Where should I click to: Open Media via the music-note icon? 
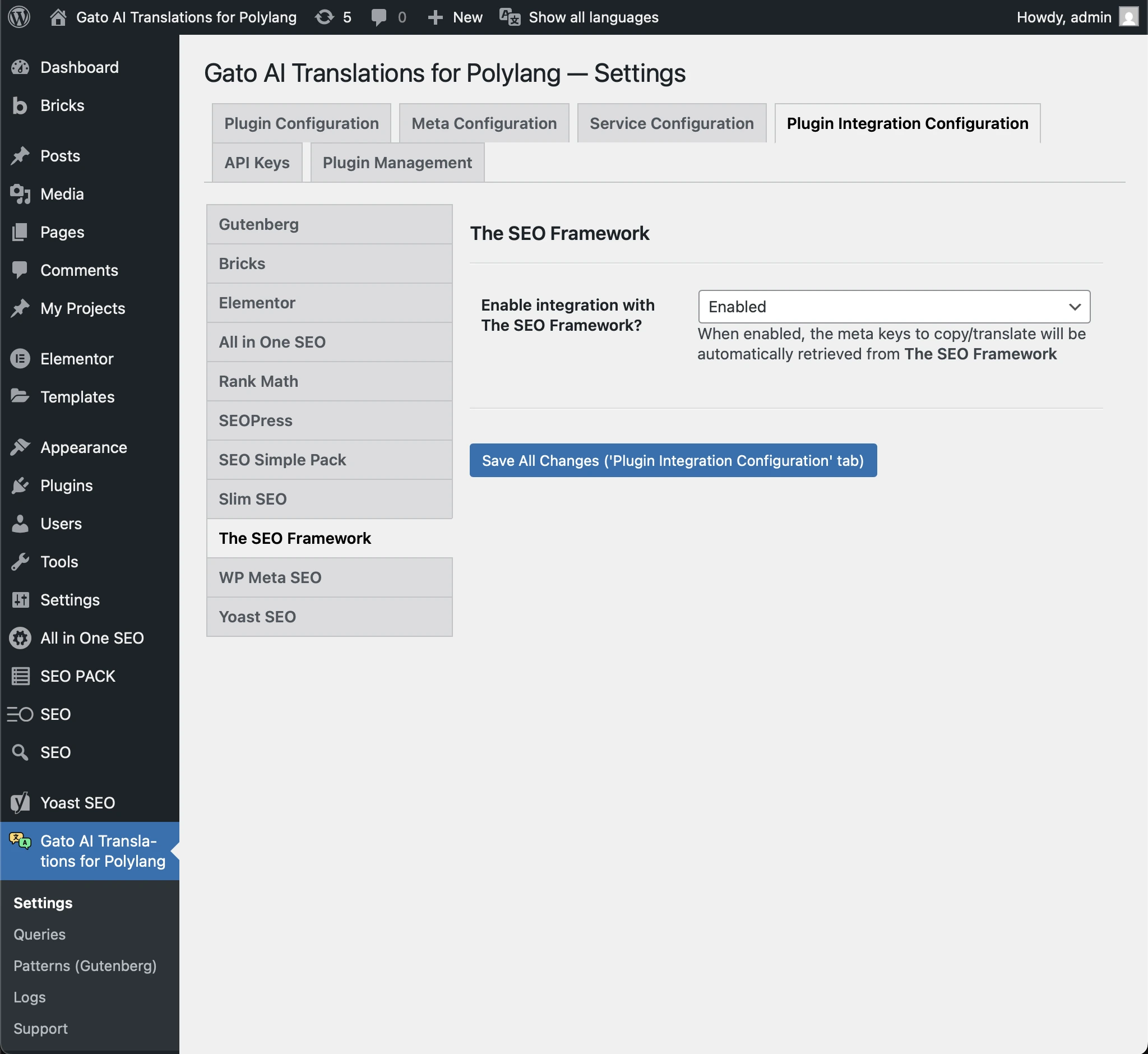(21, 194)
